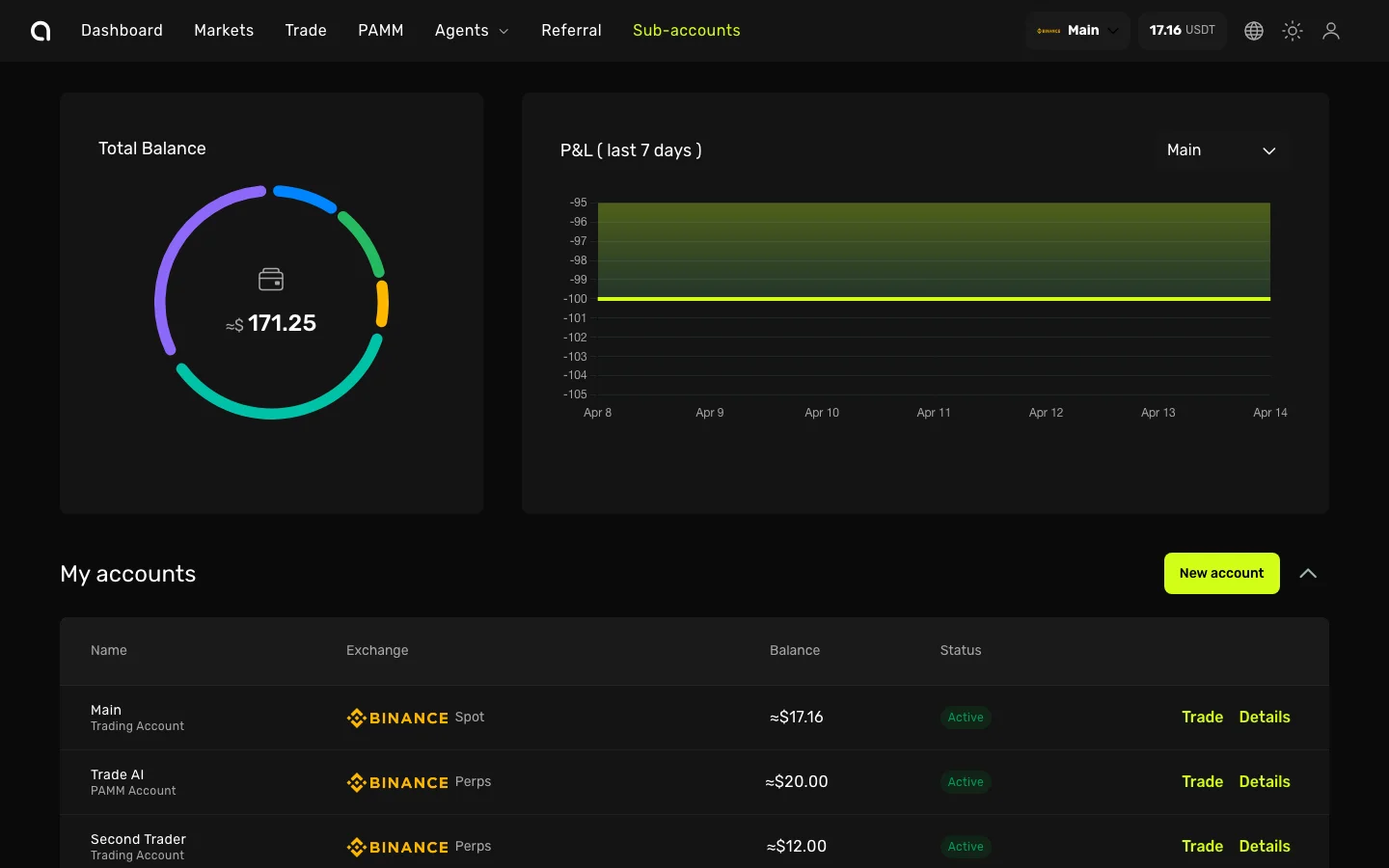Open Details for Trade AI account
Viewport: 1389px width, 868px height.
(x=1264, y=782)
